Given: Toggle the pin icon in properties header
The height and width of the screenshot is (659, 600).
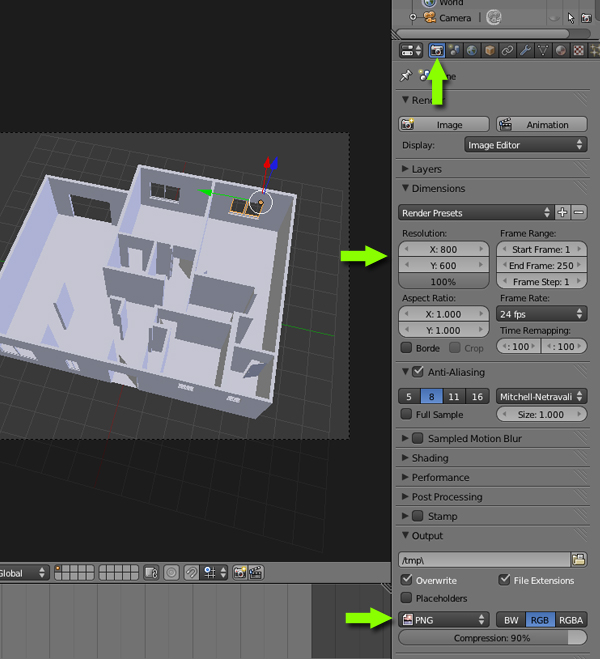Looking at the screenshot, I should 406,76.
